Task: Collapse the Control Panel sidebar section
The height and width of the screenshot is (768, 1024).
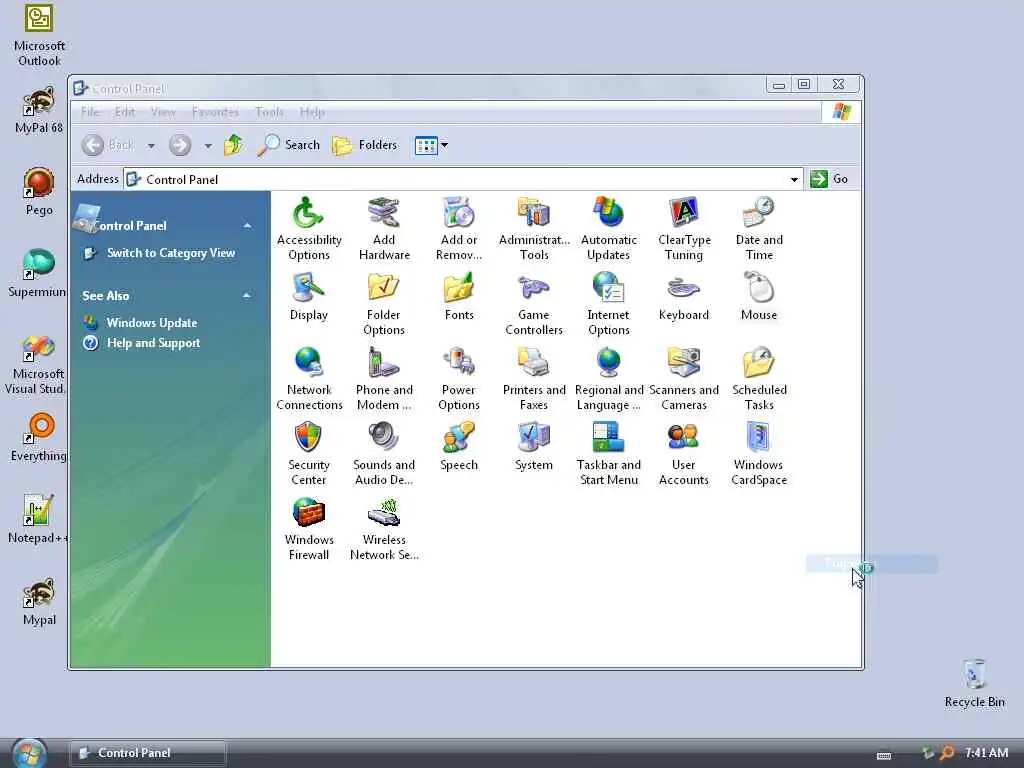Action: click(x=248, y=226)
